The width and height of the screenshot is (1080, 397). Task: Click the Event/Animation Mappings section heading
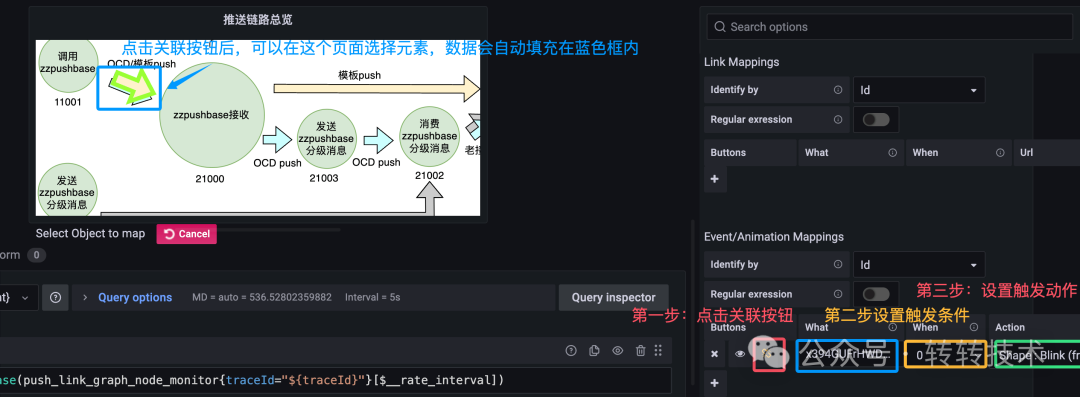tap(773, 236)
